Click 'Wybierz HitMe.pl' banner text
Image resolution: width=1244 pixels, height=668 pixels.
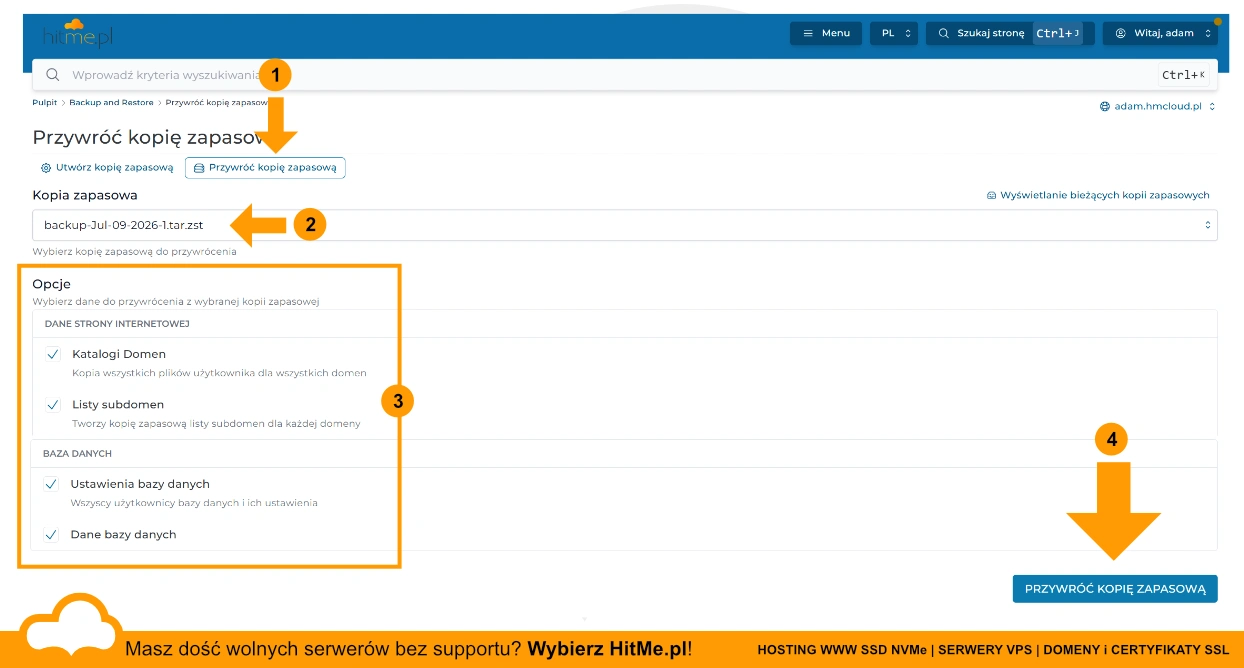coord(609,649)
